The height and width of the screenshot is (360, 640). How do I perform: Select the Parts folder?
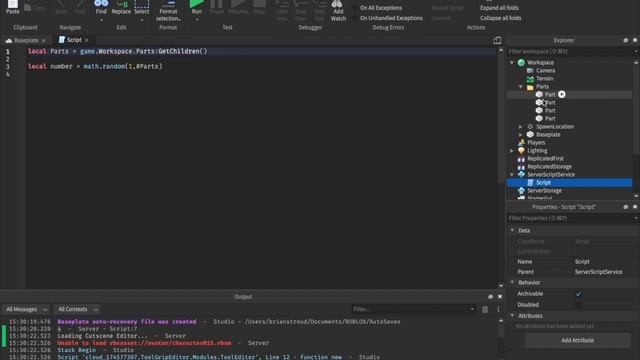[x=542, y=87]
